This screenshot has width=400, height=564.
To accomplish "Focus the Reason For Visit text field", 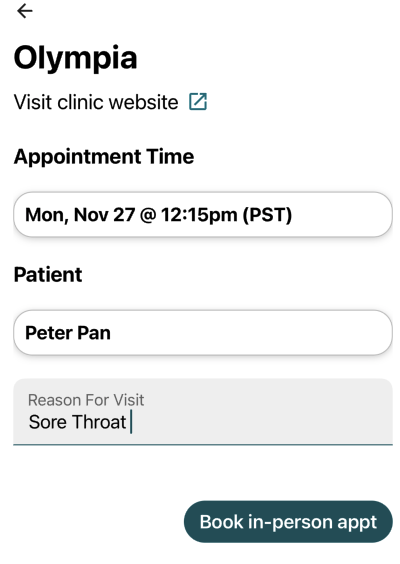I will pos(203,412).
